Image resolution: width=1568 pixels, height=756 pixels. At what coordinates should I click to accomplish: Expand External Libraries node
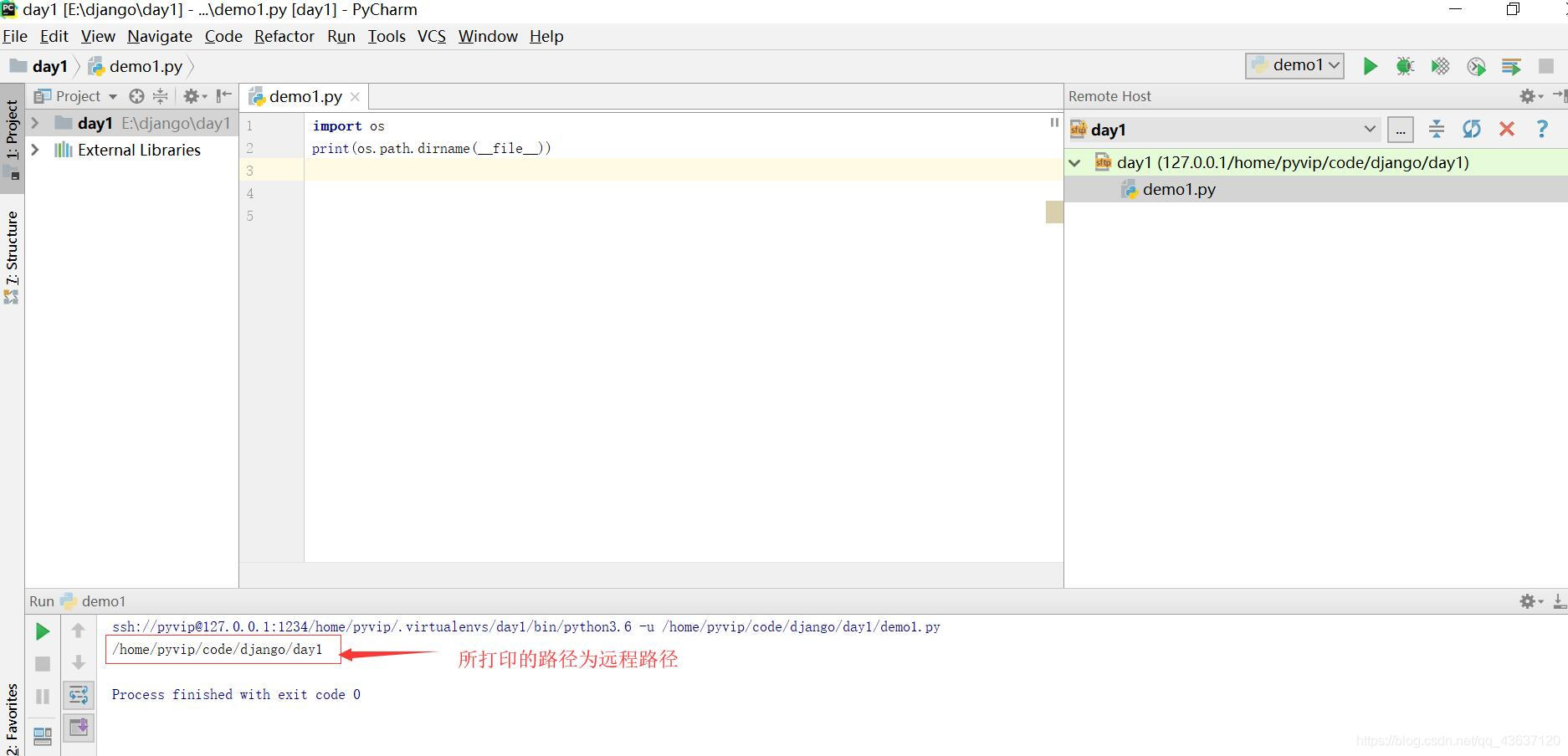[x=35, y=150]
